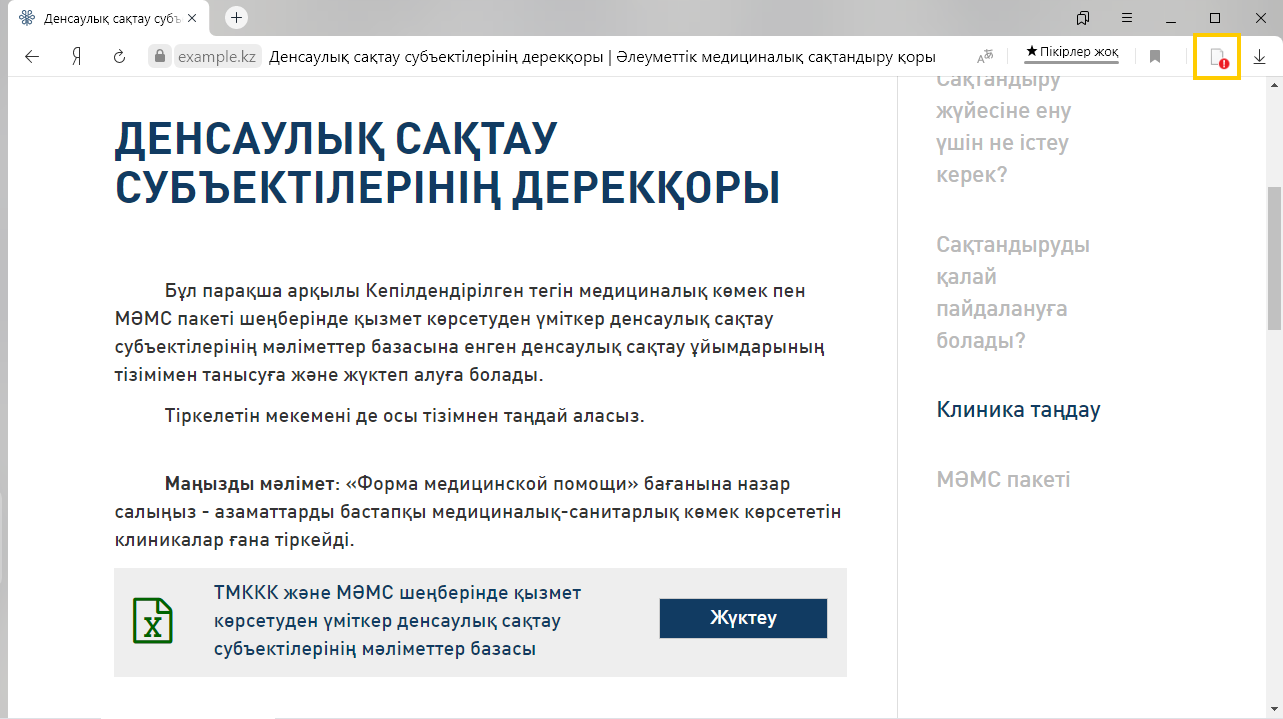This screenshot has height=719, width=1283.
Task: Open the downloads arrow icon
Action: pyautogui.click(x=1259, y=57)
